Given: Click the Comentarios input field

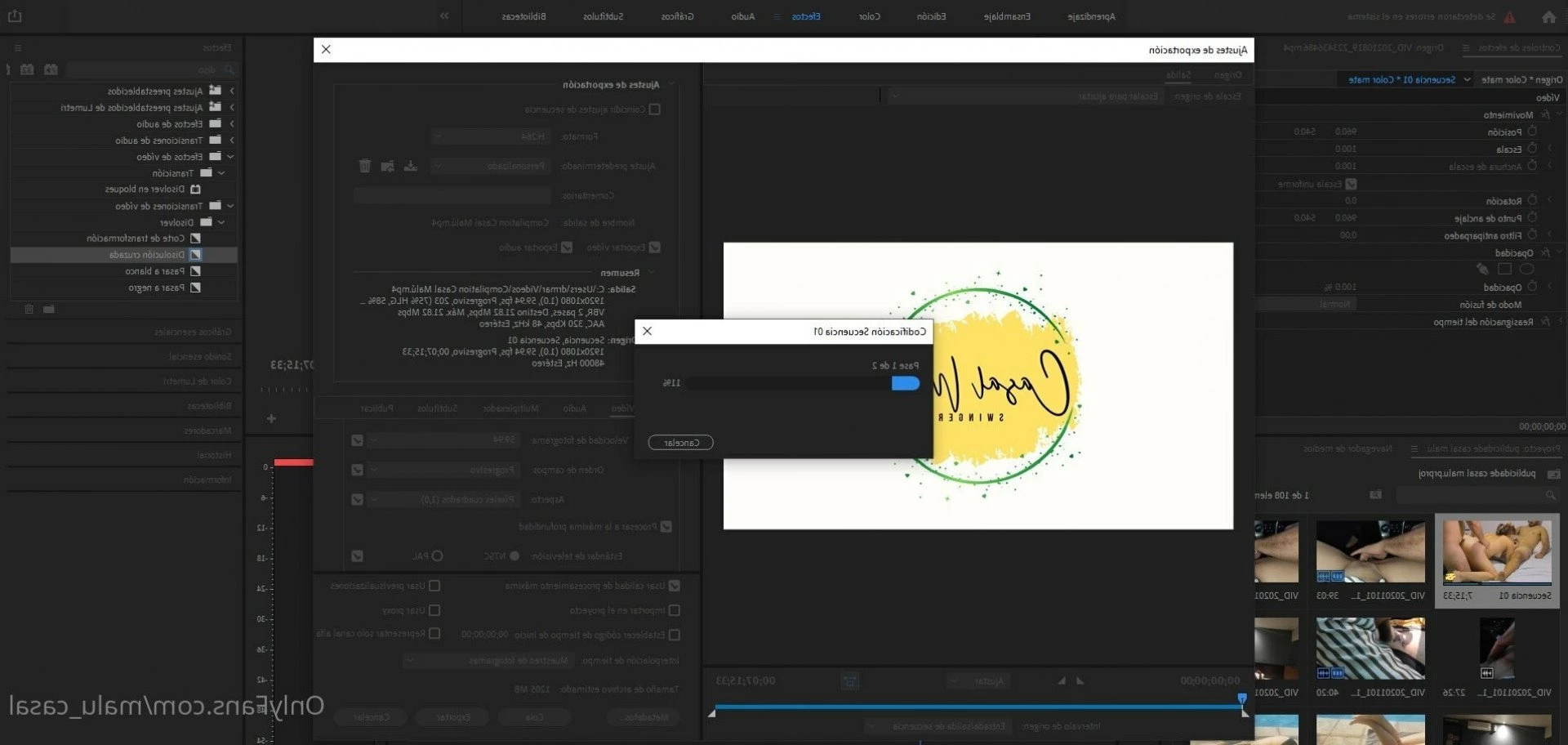Looking at the screenshot, I should [x=452, y=195].
